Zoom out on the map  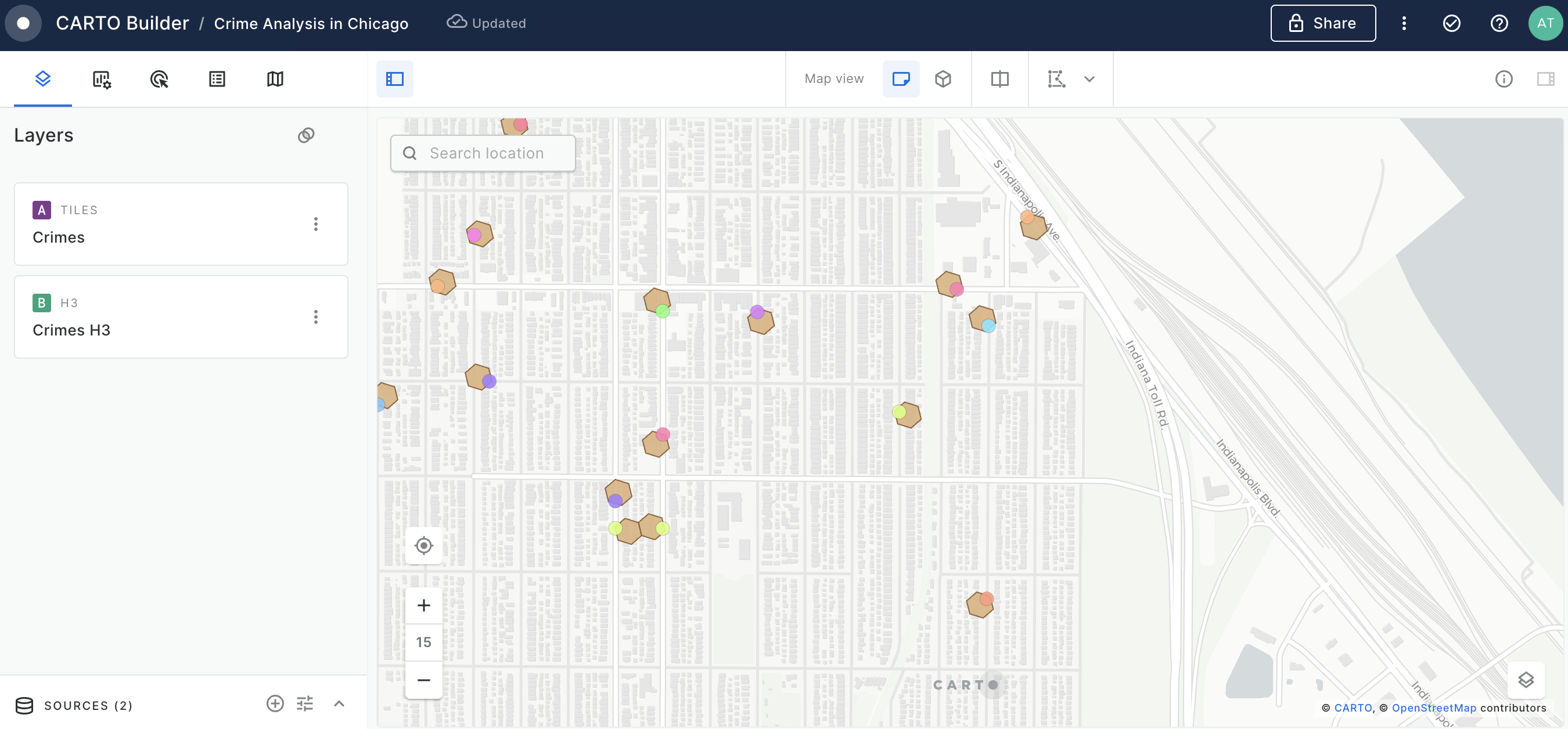point(424,680)
